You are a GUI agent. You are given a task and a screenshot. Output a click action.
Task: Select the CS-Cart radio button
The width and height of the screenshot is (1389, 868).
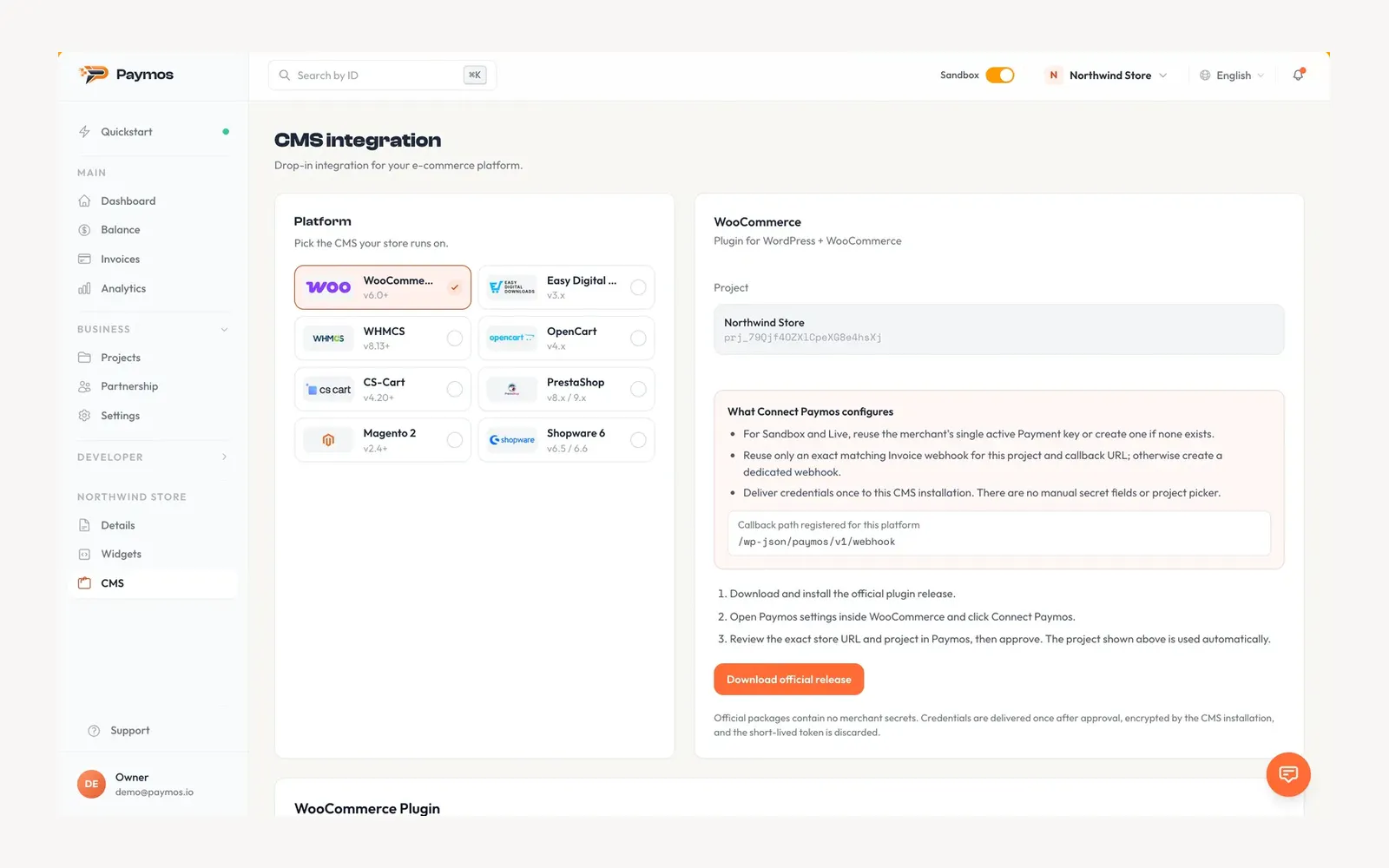[x=455, y=390]
